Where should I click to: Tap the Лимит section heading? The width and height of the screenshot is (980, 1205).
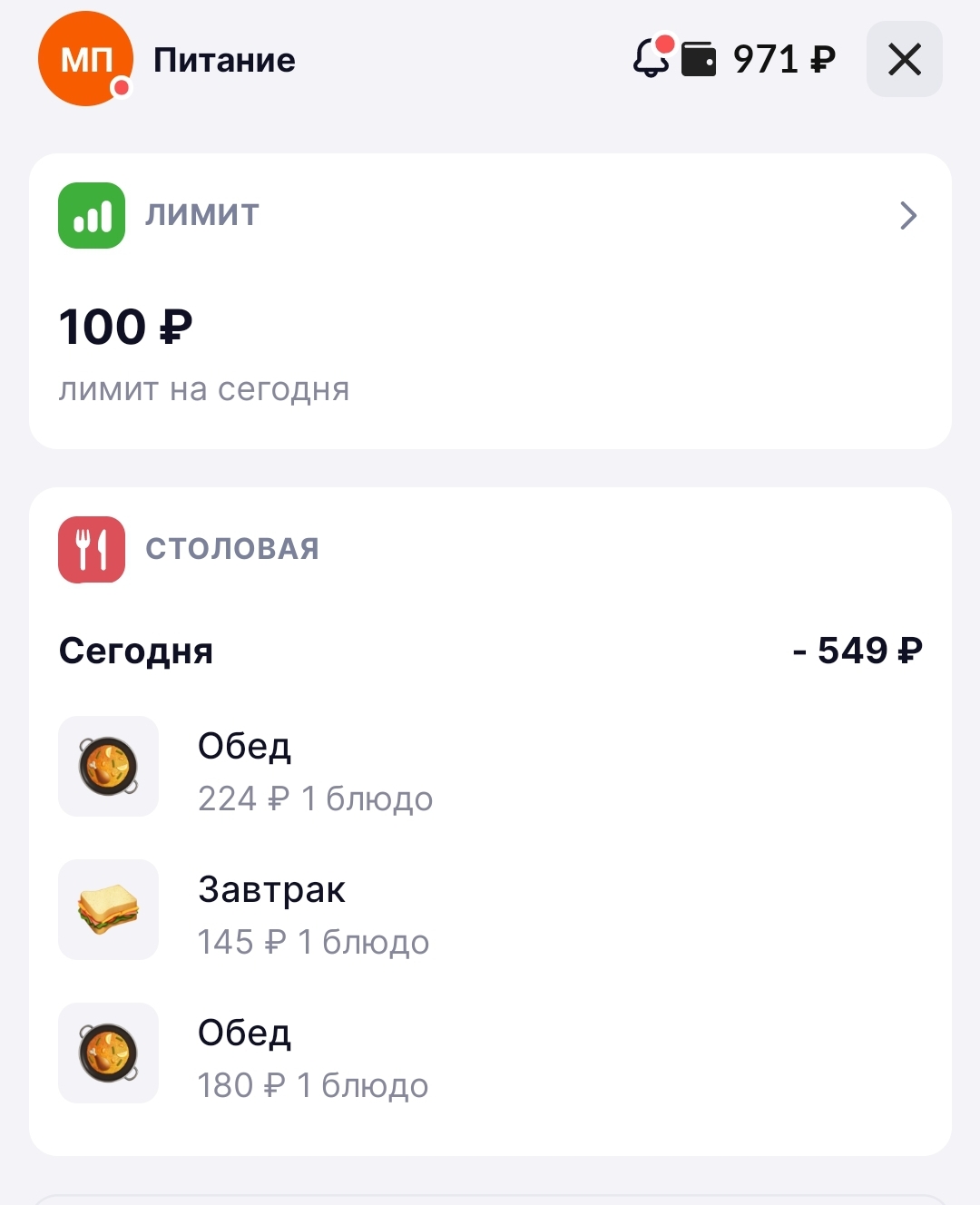[x=202, y=215]
